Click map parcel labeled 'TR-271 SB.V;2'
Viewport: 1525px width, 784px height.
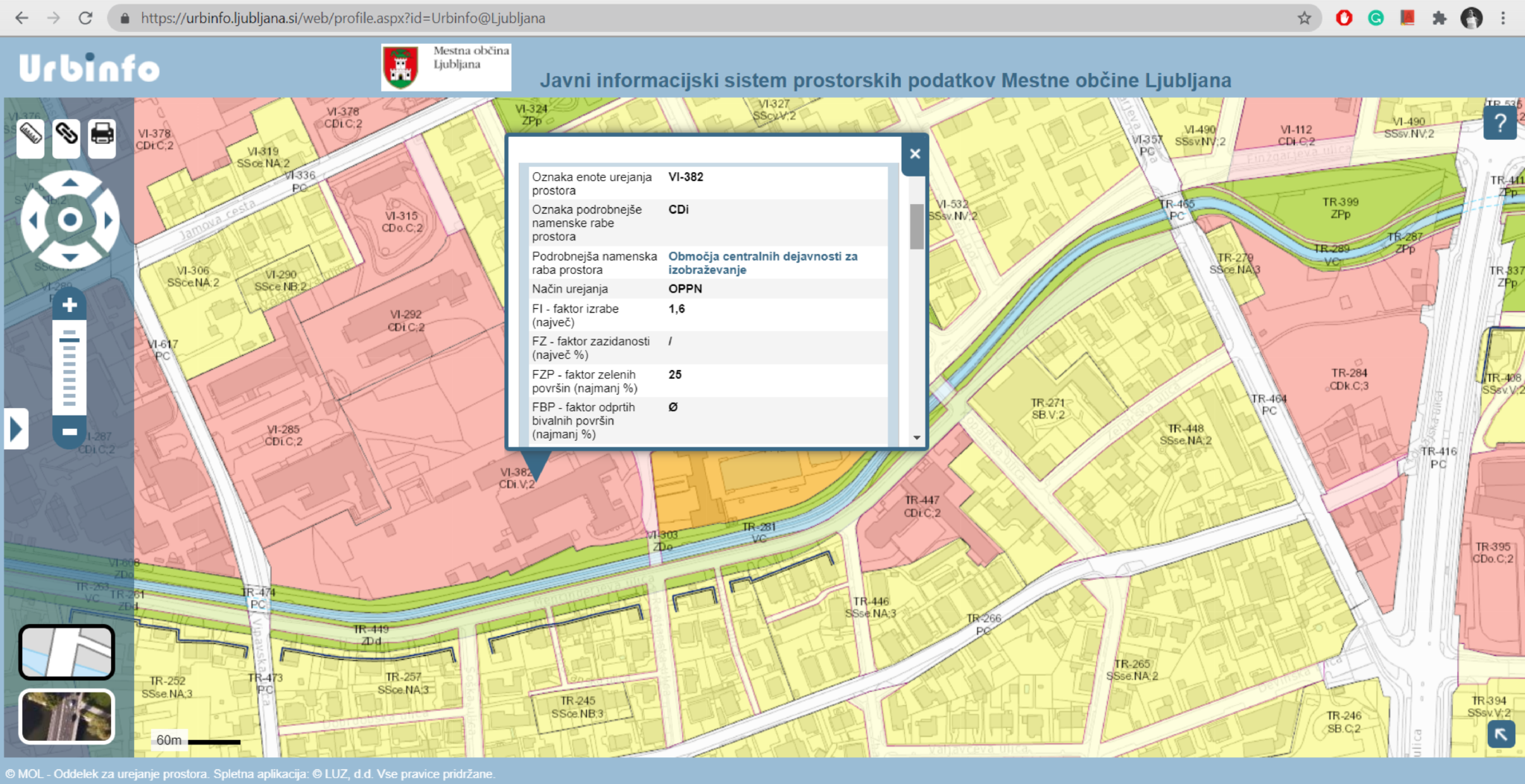pyautogui.click(x=1048, y=409)
